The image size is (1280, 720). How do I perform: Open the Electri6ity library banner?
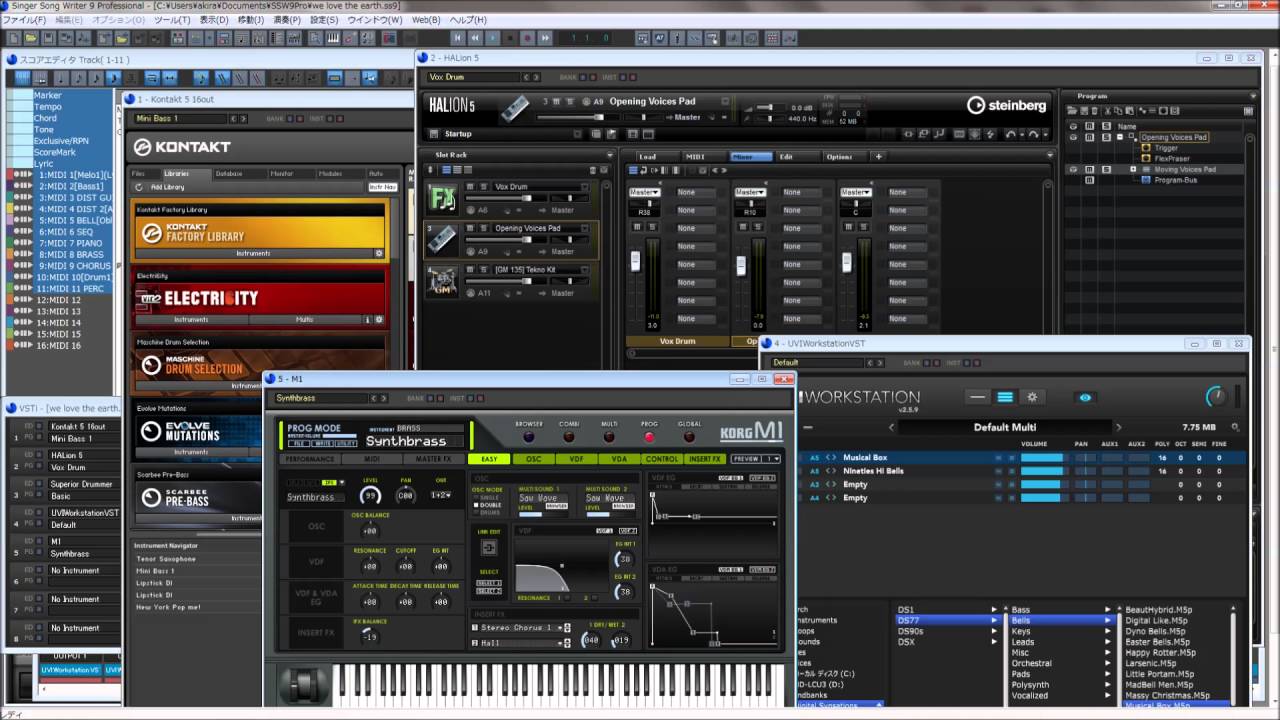(259, 298)
